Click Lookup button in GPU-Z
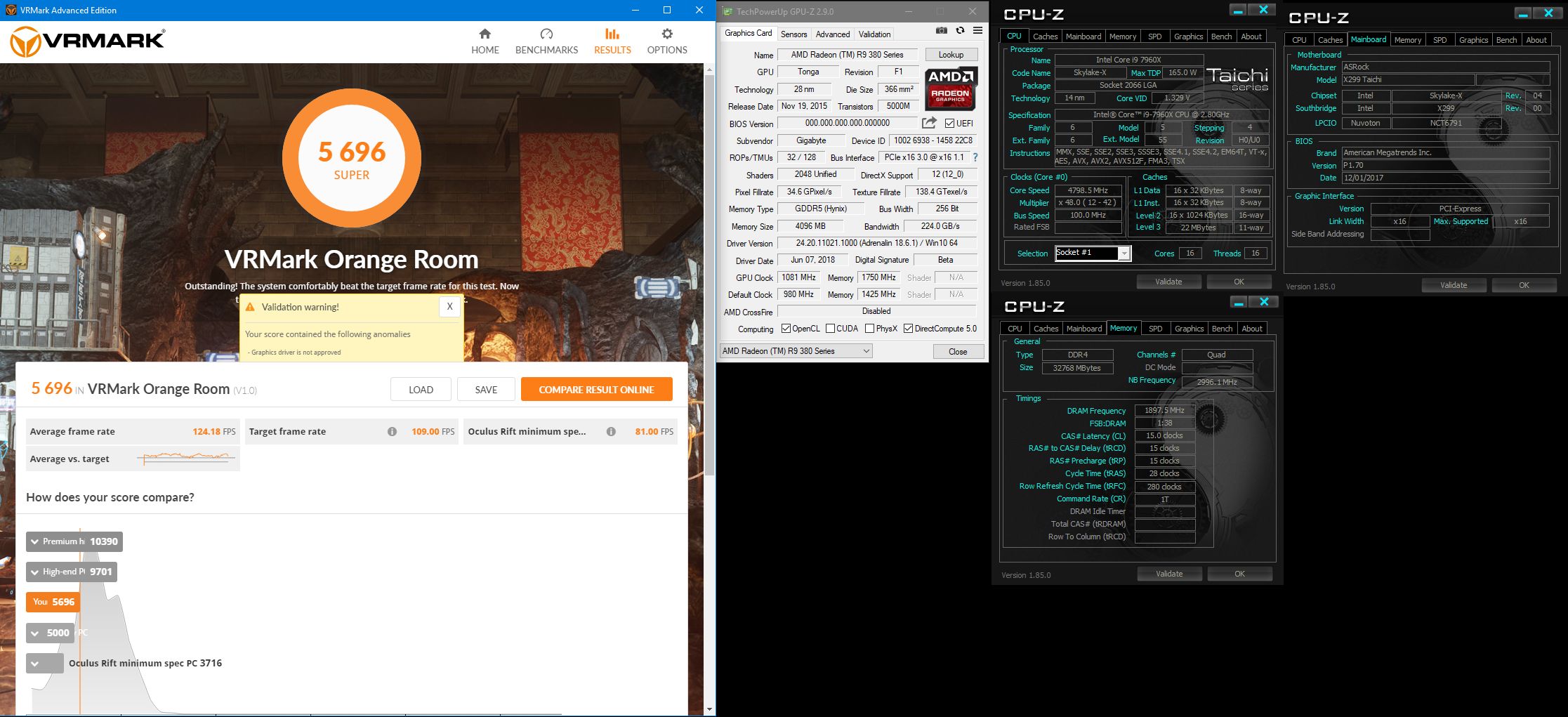1568x717 pixels. coord(951,55)
